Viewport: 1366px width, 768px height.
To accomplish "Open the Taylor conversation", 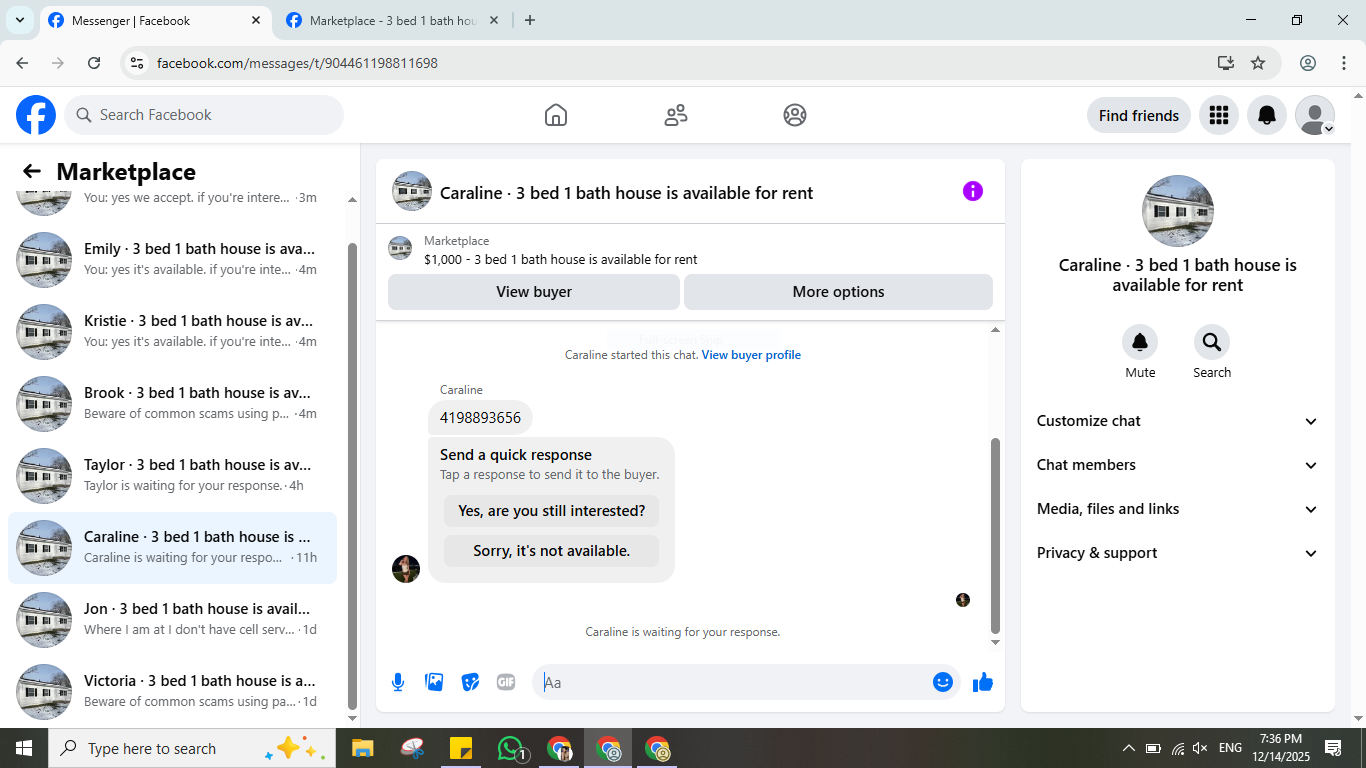I will coord(172,476).
